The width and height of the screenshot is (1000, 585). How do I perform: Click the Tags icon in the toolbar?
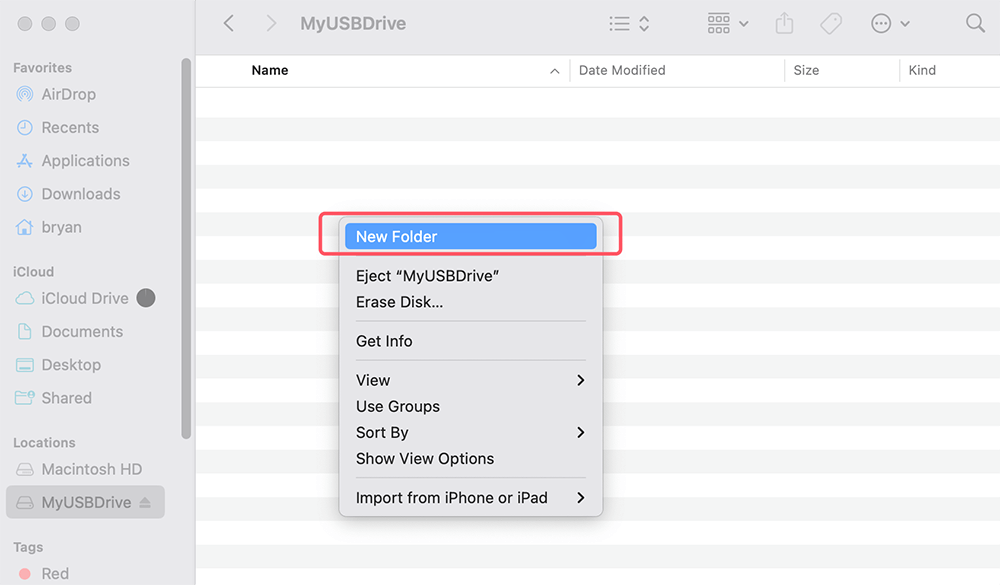(x=830, y=23)
